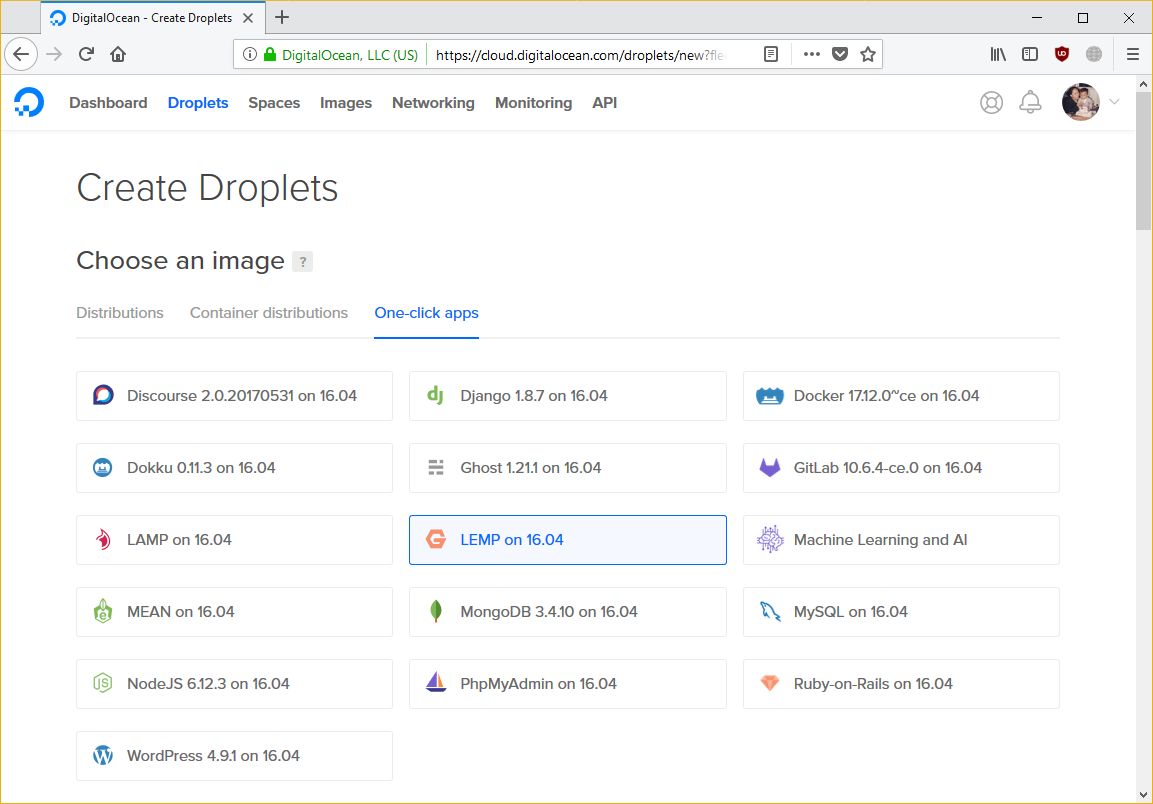Click the GitLab fox icon
The width and height of the screenshot is (1153, 804).
coord(770,467)
